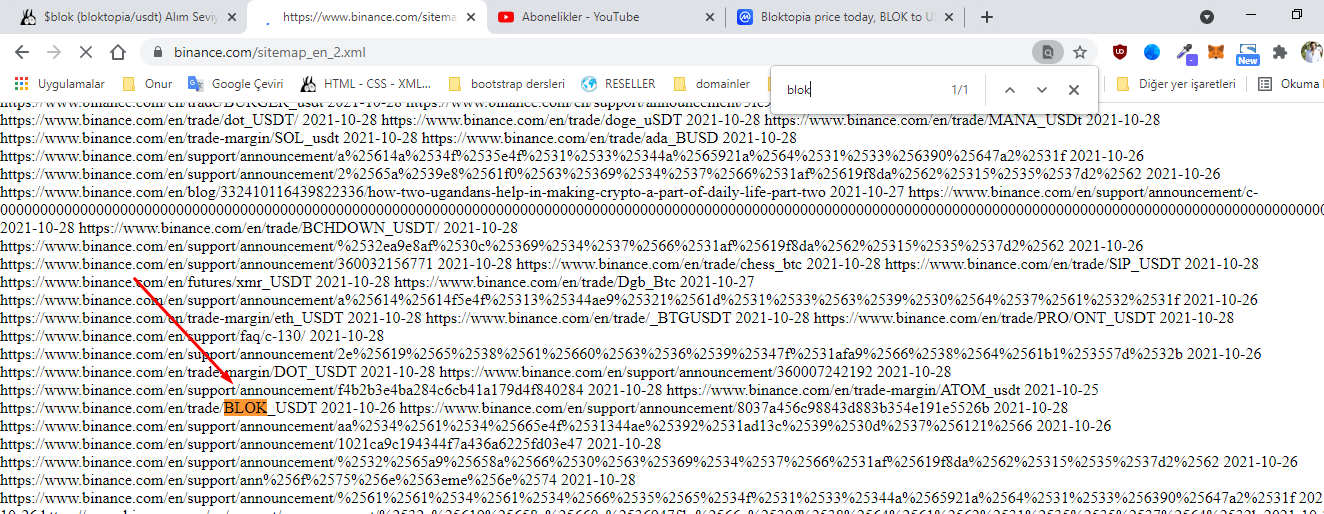This screenshot has width=1324, height=514.
Task: Click the trade/_BTGUSDT URL text
Action: click(x=577, y=318)
